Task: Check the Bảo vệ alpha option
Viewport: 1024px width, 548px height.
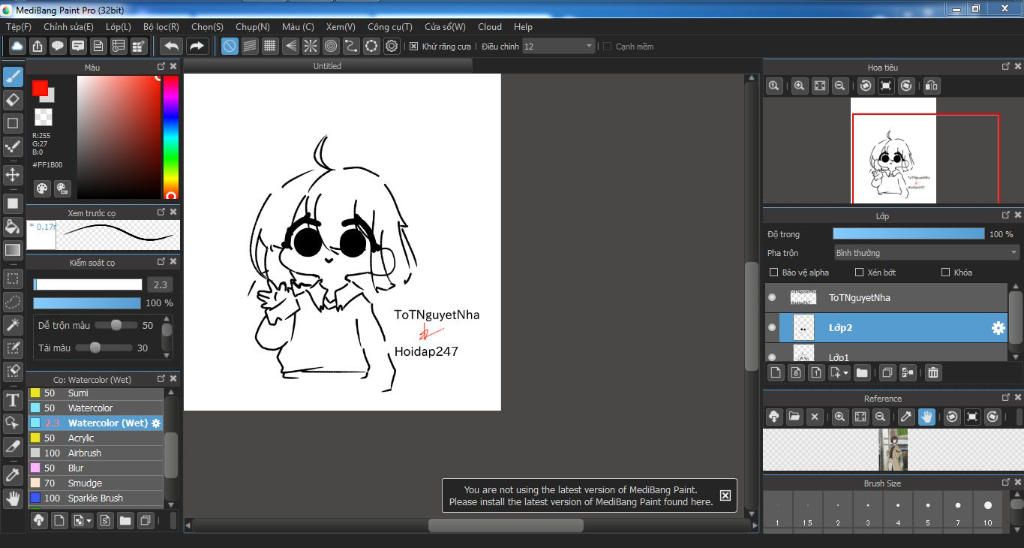Action: click(774, 272)
